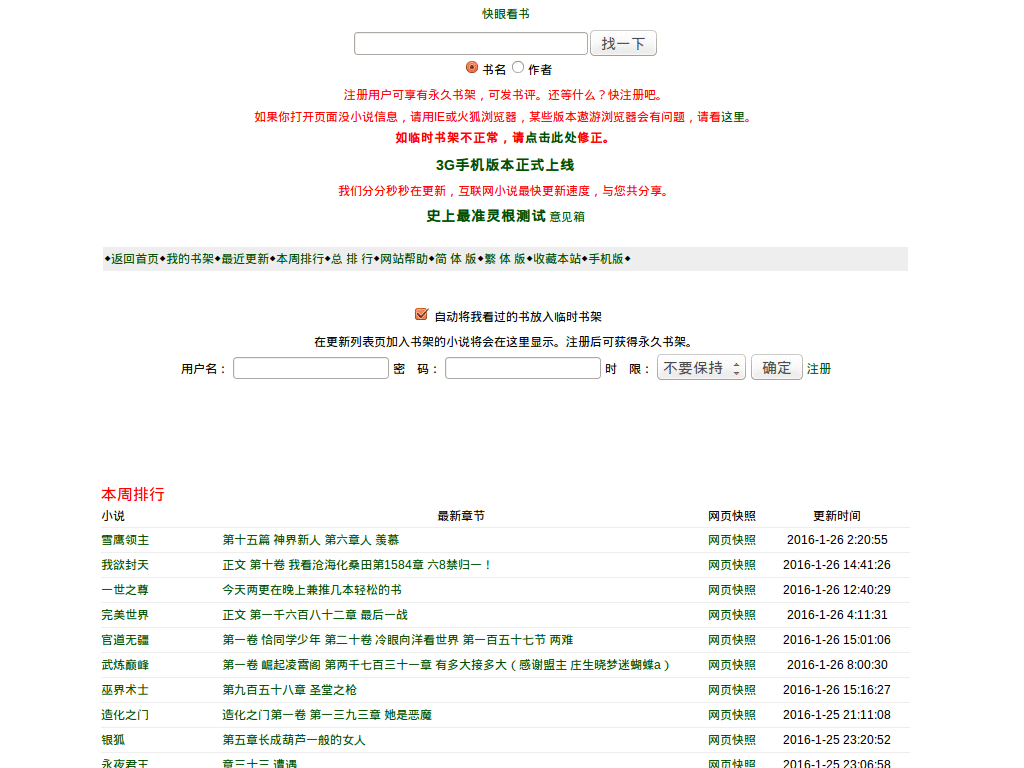The height and width of the screenshot is (768, 1024).
Task: Open the 注册 registration link
Action: coord(818,369)
